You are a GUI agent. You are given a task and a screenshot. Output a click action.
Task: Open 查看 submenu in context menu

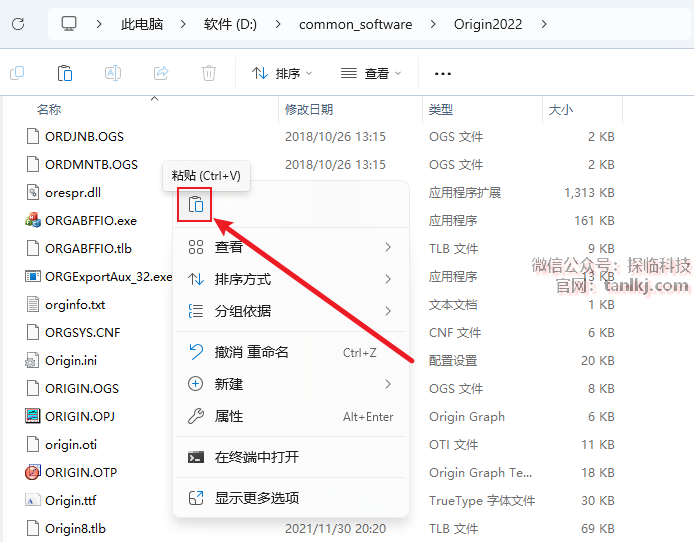pyautogui.click(x=291, y=247)
